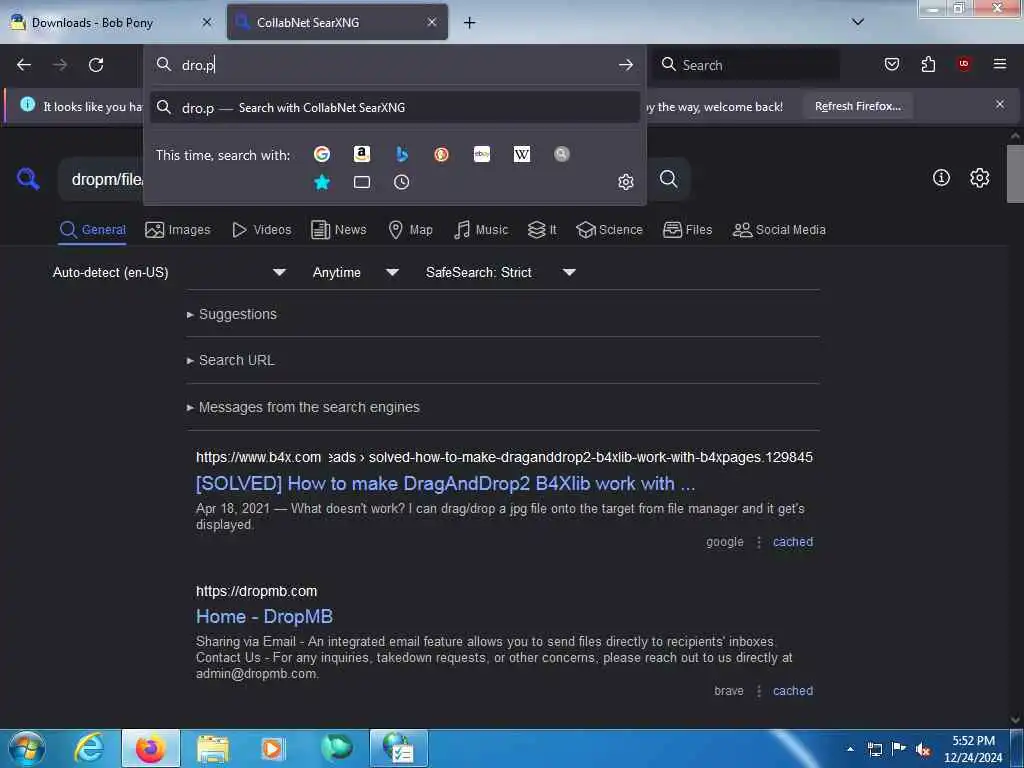
Task: Search this time with Amazon
Action: click(362, 154)
